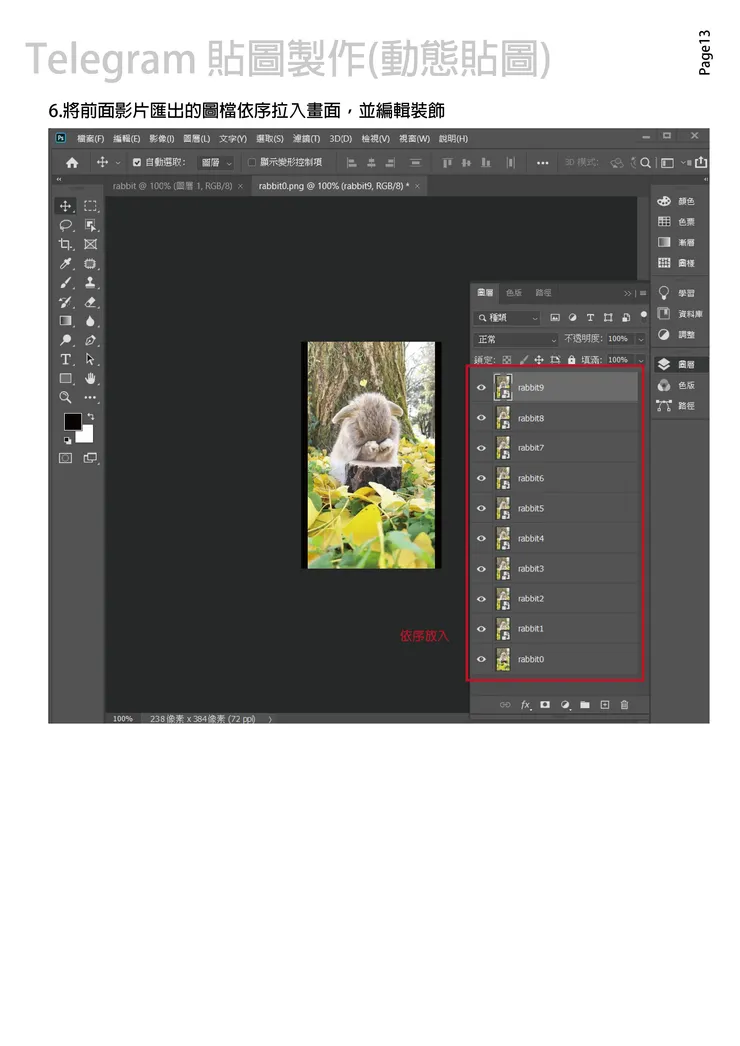Click the trash icon to delete layer

(625, 704)
